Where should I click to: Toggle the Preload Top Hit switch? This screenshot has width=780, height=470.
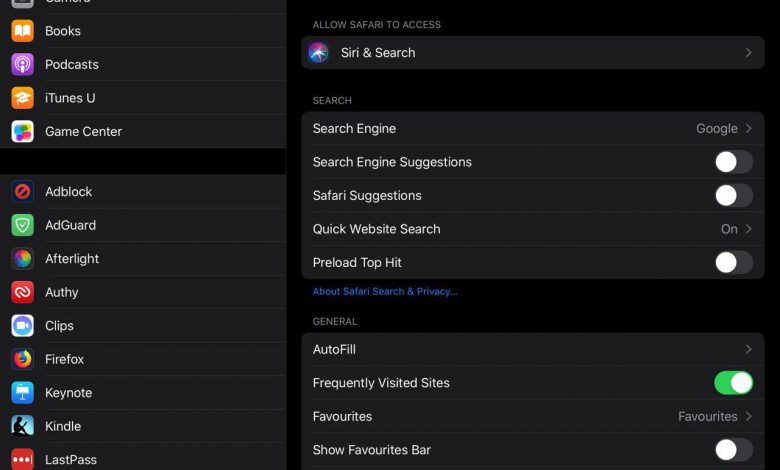point(733,262)
